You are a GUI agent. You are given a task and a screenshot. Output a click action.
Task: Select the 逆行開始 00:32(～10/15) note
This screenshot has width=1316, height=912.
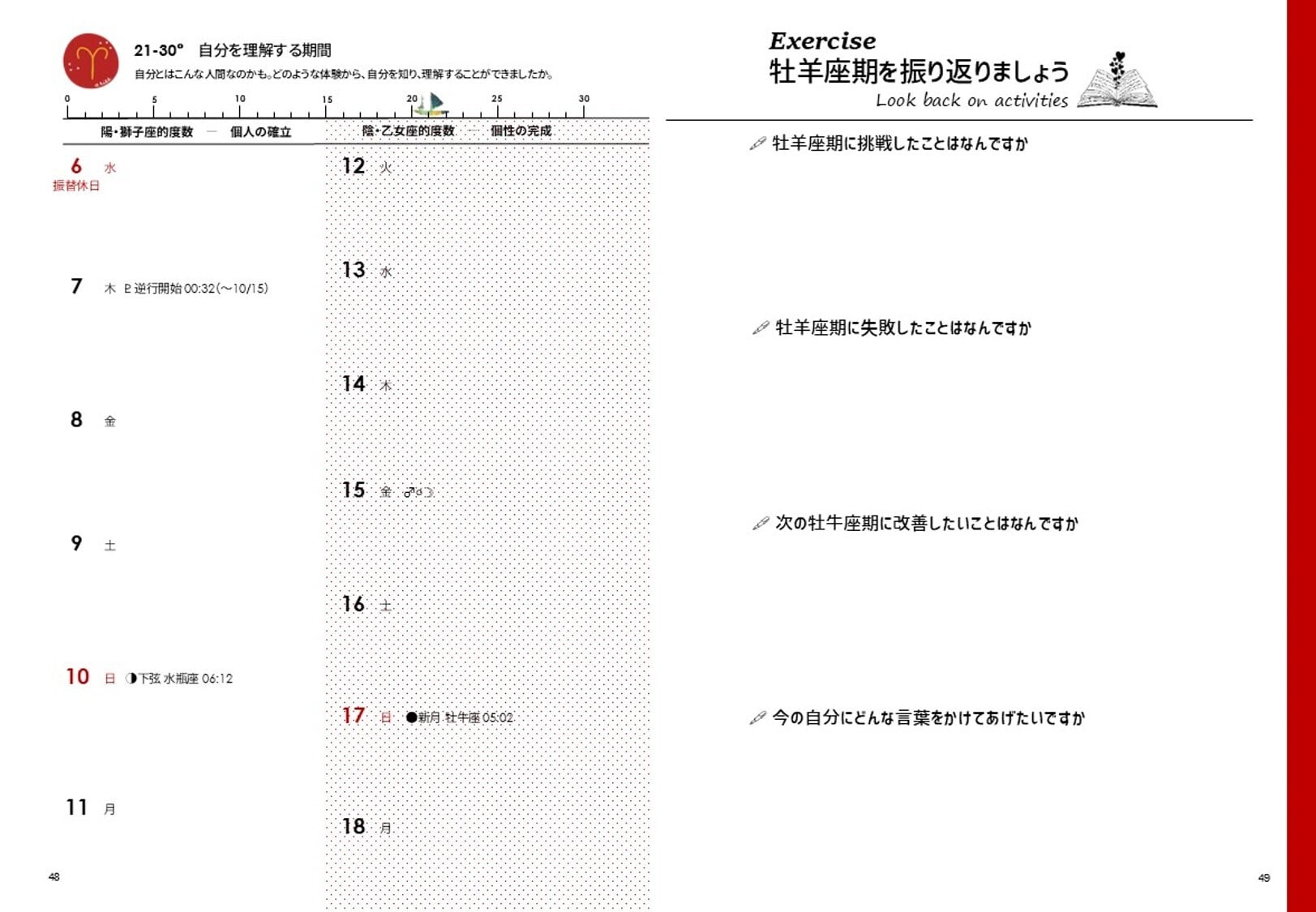coord(201,288)
